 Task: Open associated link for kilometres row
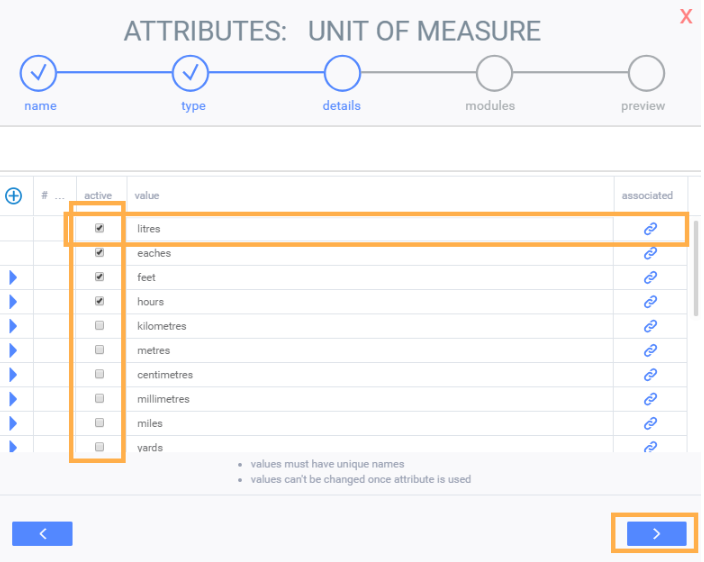pos(650,326)
